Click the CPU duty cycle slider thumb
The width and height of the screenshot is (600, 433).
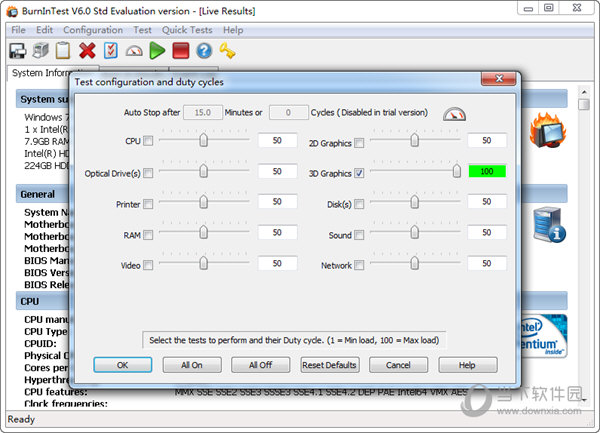point(204,140)
